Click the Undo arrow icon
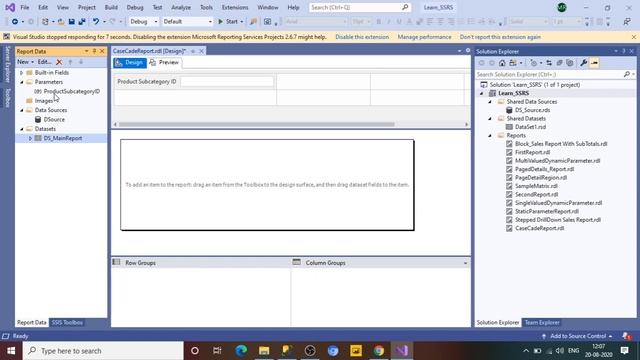The image size is (640, 360). coord(96,22)
